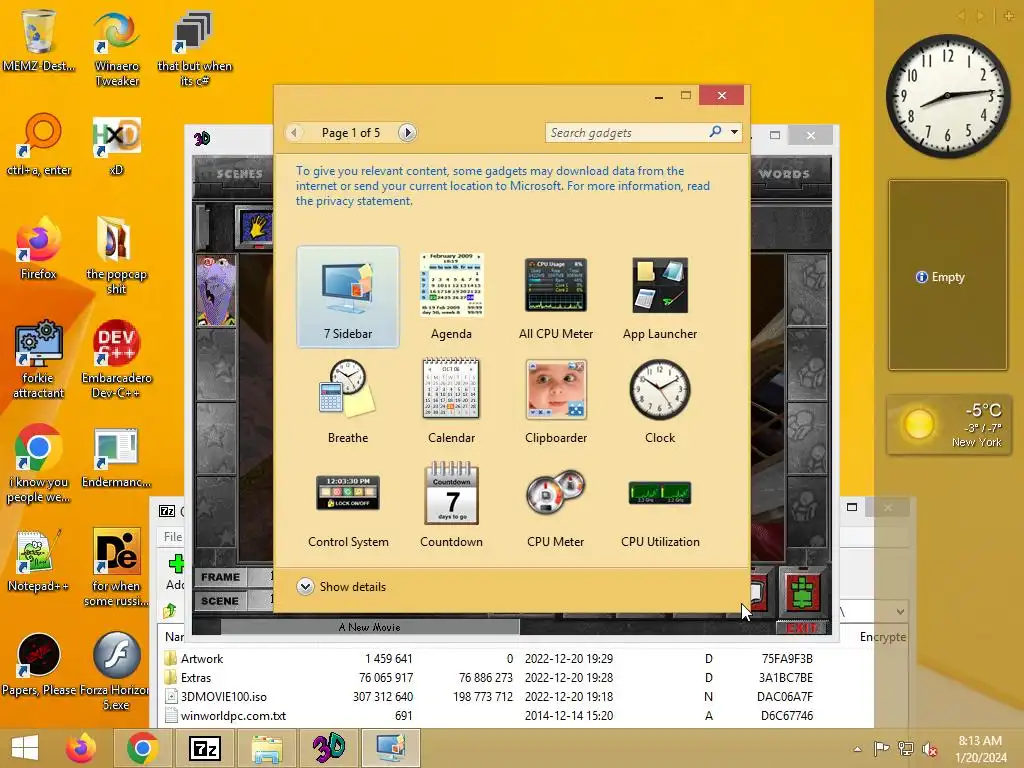Select the Agenda gadget
This screenshot has width=1024, height=768.
pos(451,297)
